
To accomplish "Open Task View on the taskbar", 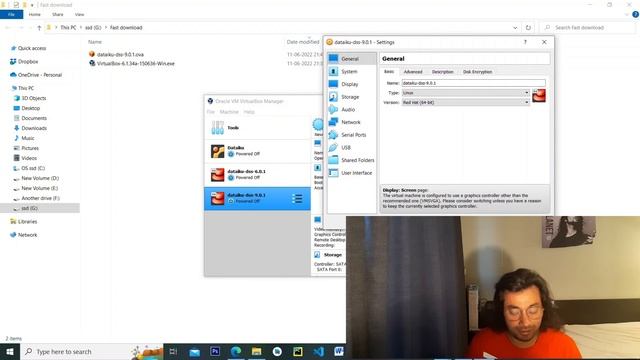I will [173, 351].
